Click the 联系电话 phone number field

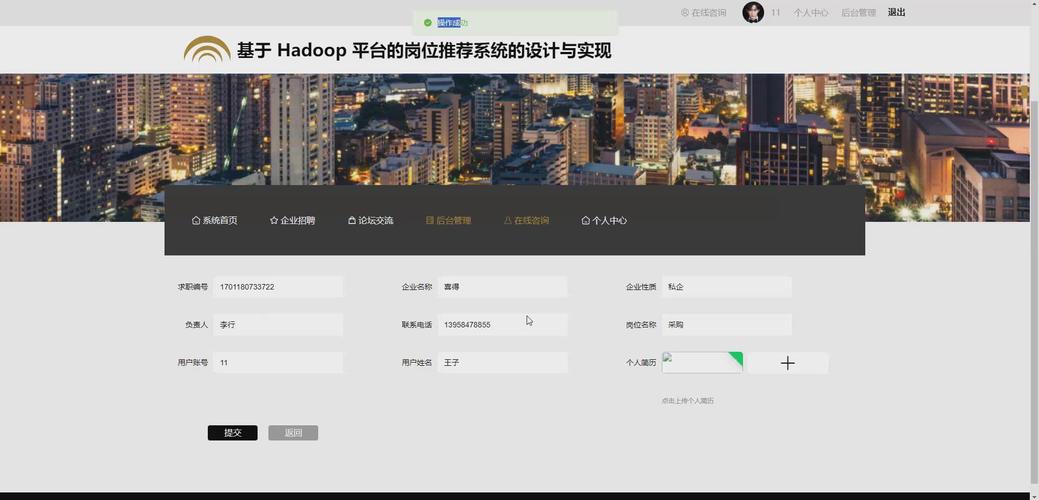(502, 325)
